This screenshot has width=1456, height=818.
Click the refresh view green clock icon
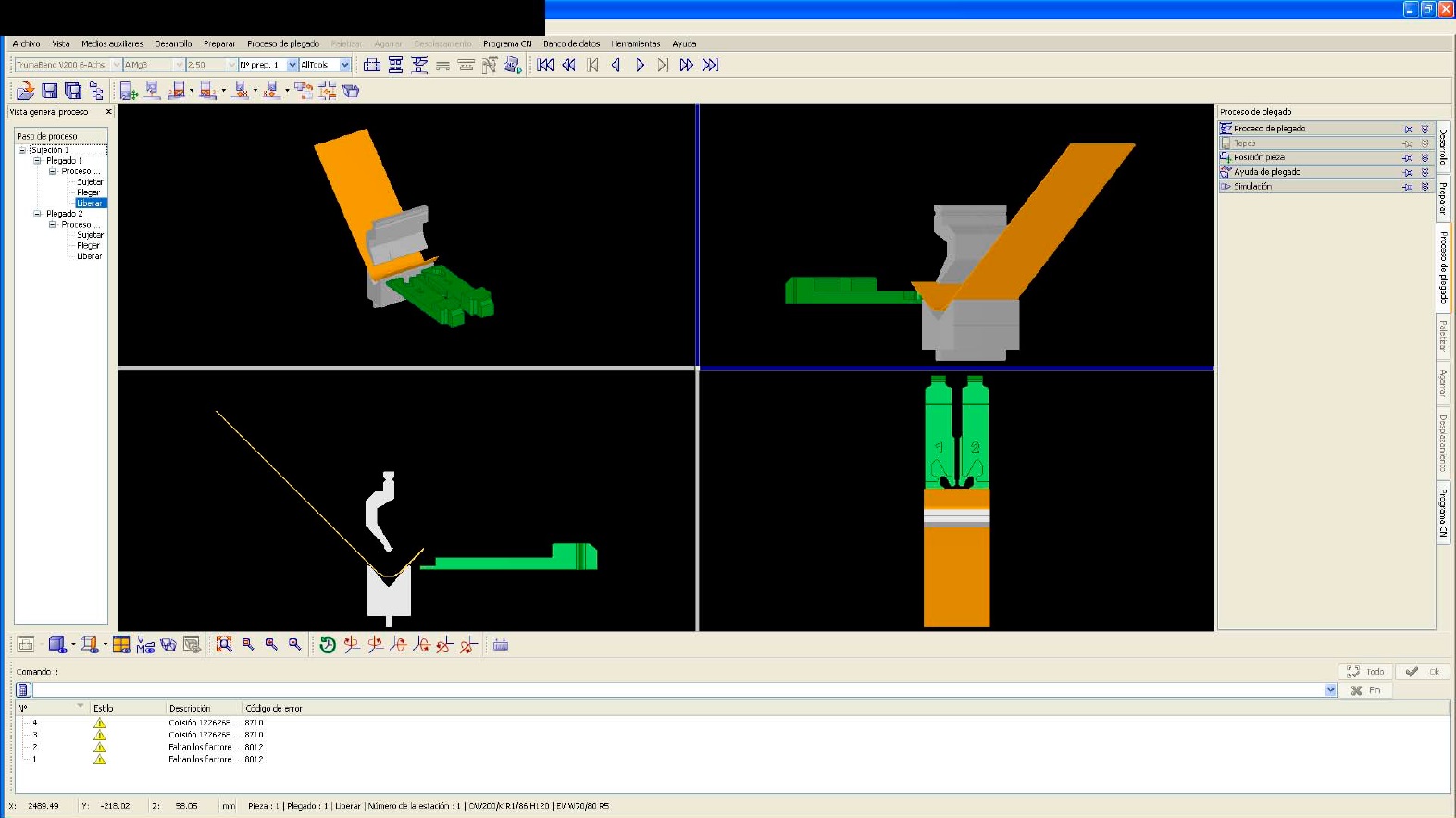click(327, 644)
